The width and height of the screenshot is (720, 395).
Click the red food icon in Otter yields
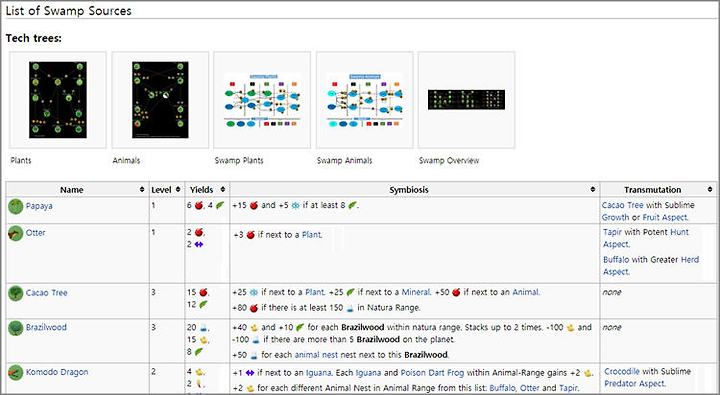[198, 232]
